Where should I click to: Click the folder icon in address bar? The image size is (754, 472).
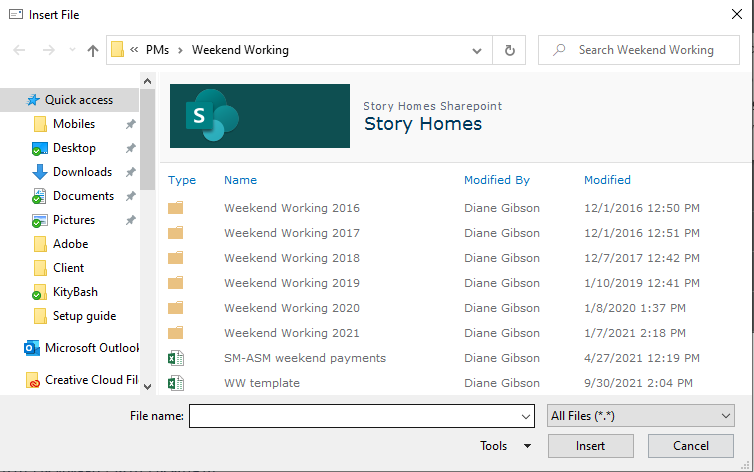[x=117, y=50]
